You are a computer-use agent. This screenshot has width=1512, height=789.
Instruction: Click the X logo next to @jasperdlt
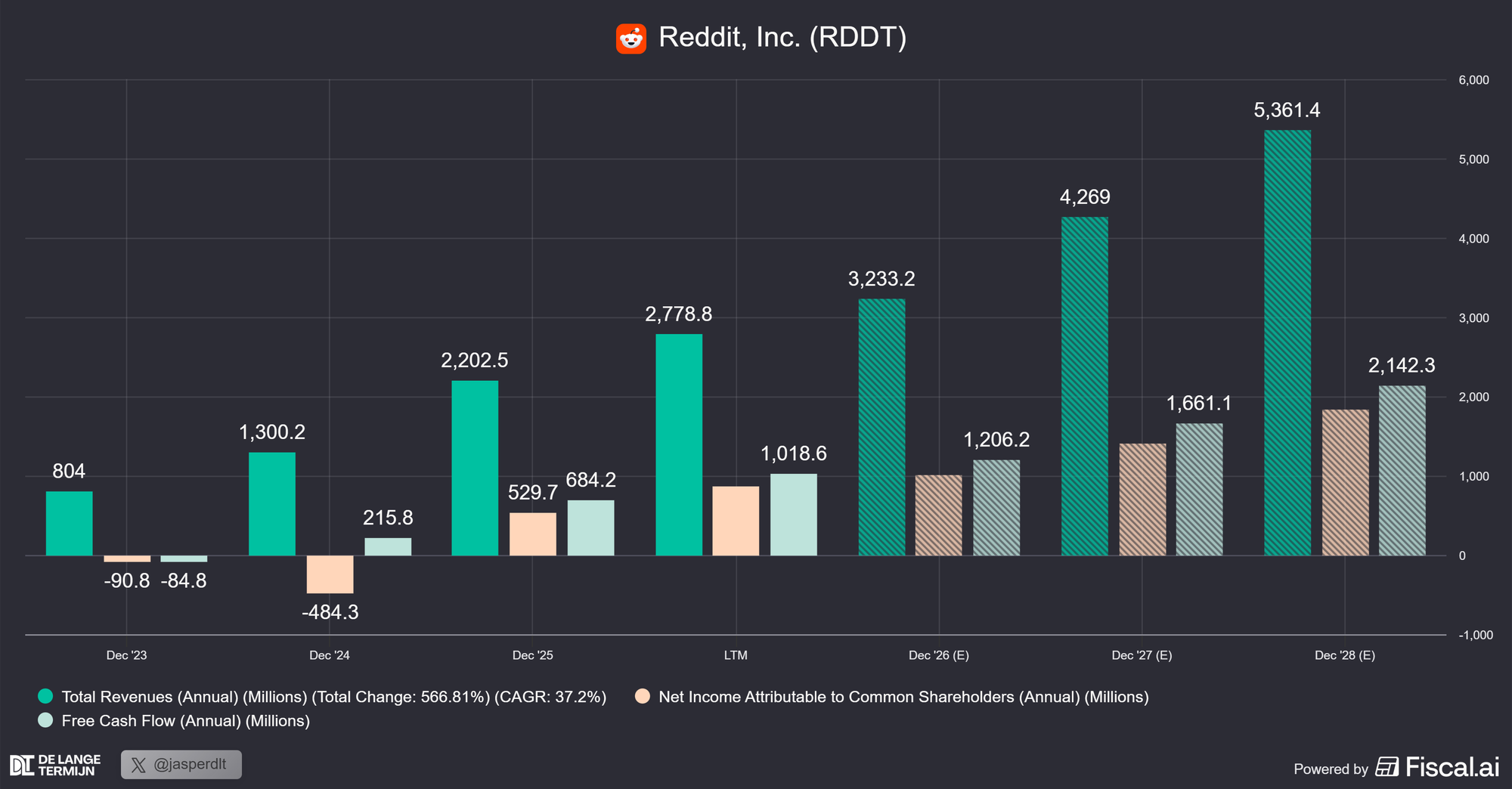138,765
